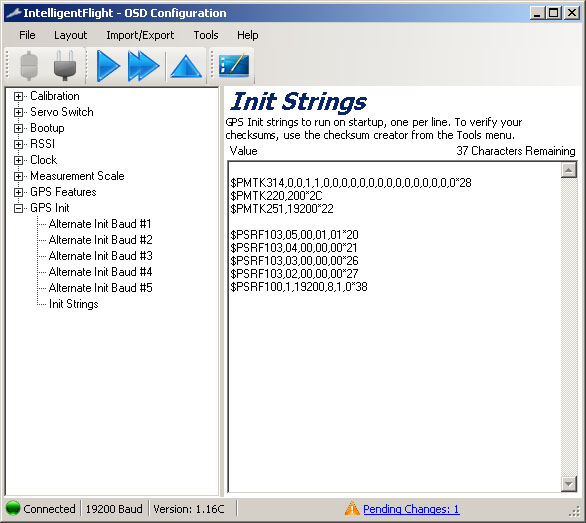This screenshot has height=523, width=586.
Task: Click the single blue play arrow
Action: tap(108, 66)
